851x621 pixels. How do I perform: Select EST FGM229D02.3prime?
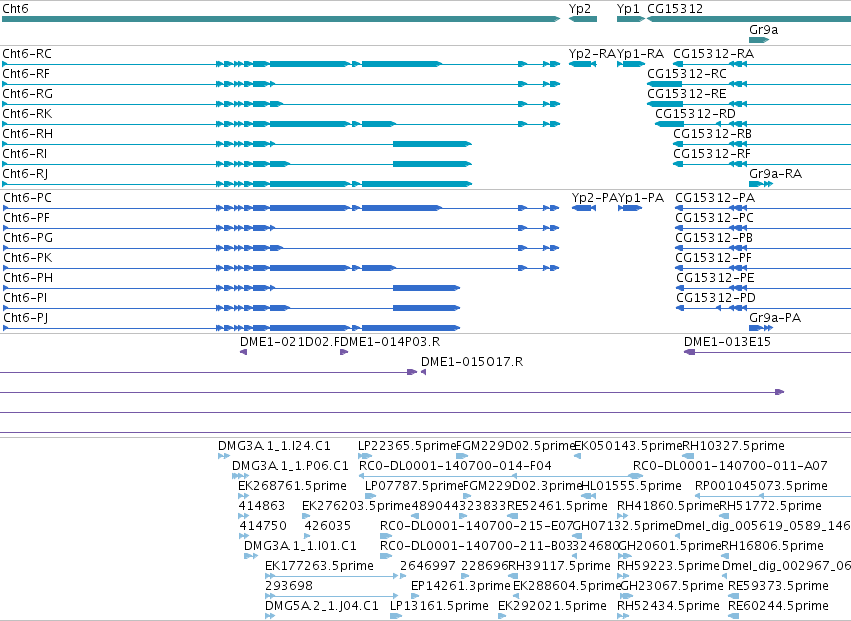pos(522,486)
